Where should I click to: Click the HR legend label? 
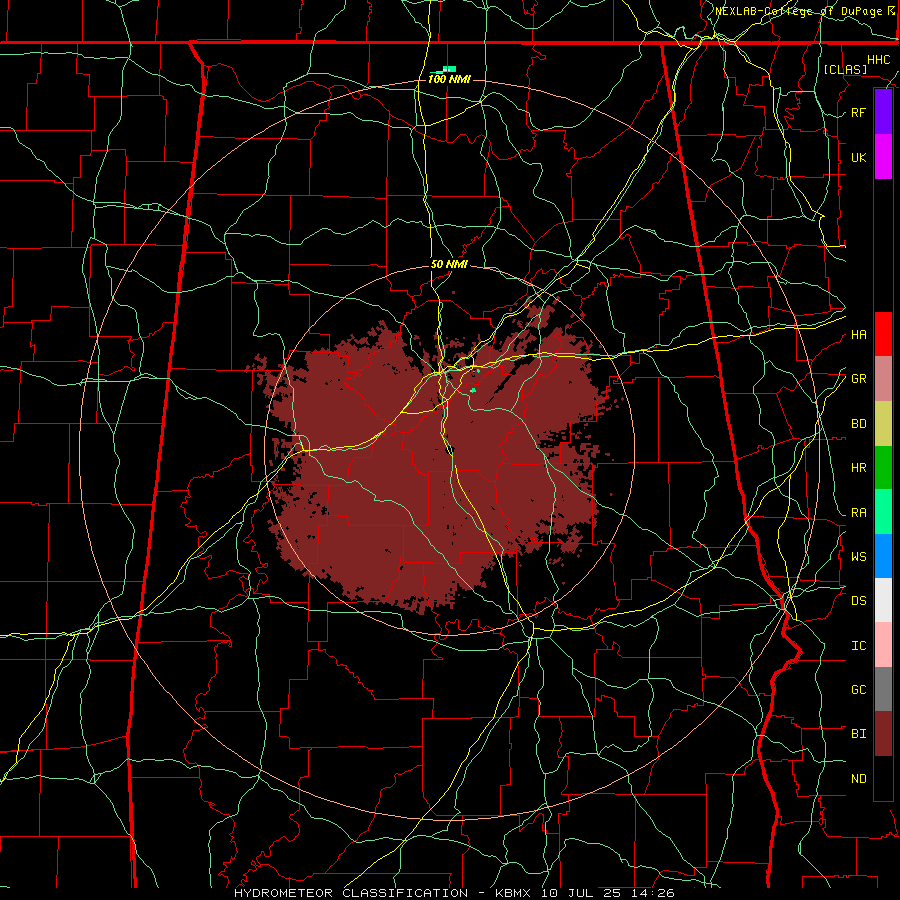(x=858, y=468)
